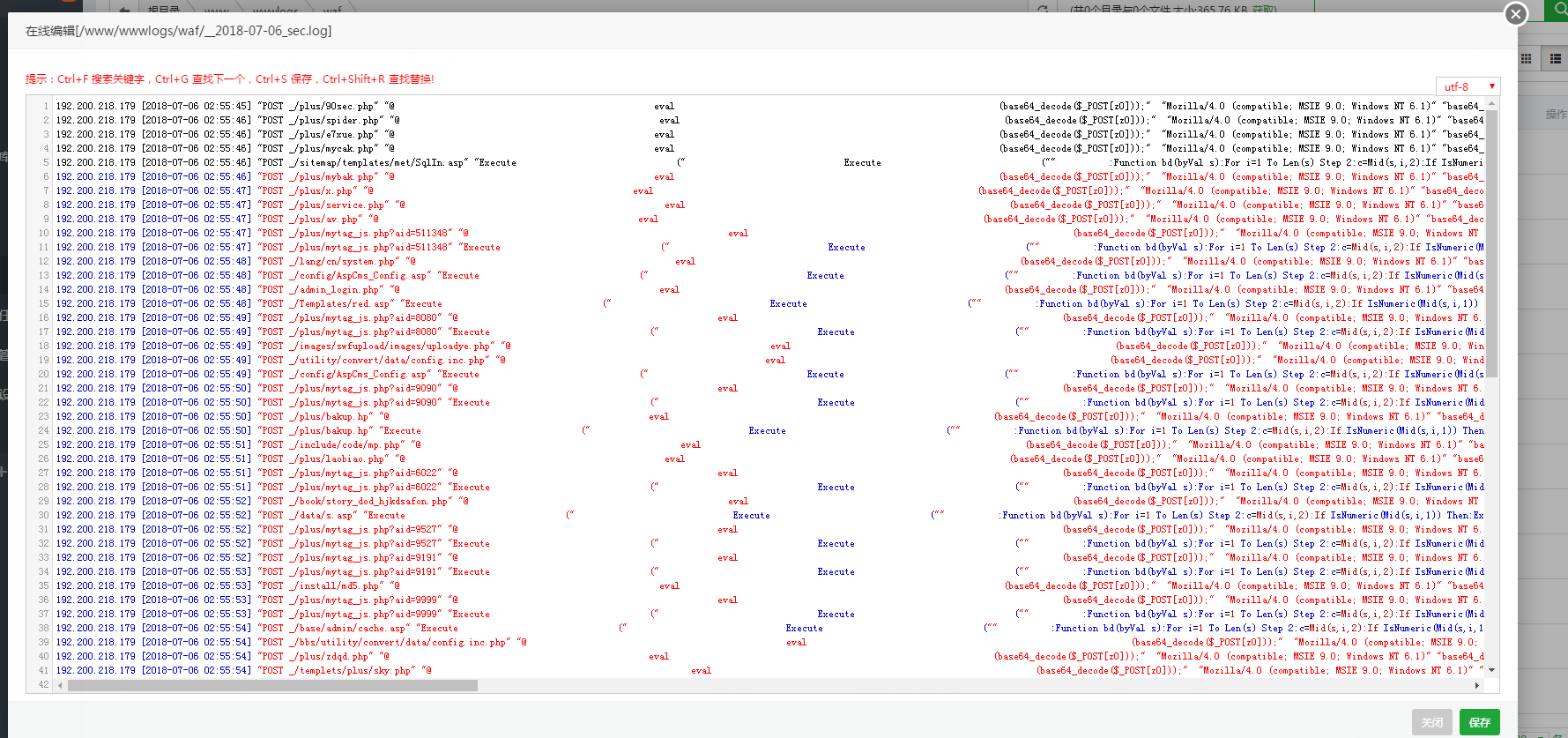This screenshot has width=1568, height=738.
Task: Click the /plus/x.php log entry
Action: click(x=770, y=190)
